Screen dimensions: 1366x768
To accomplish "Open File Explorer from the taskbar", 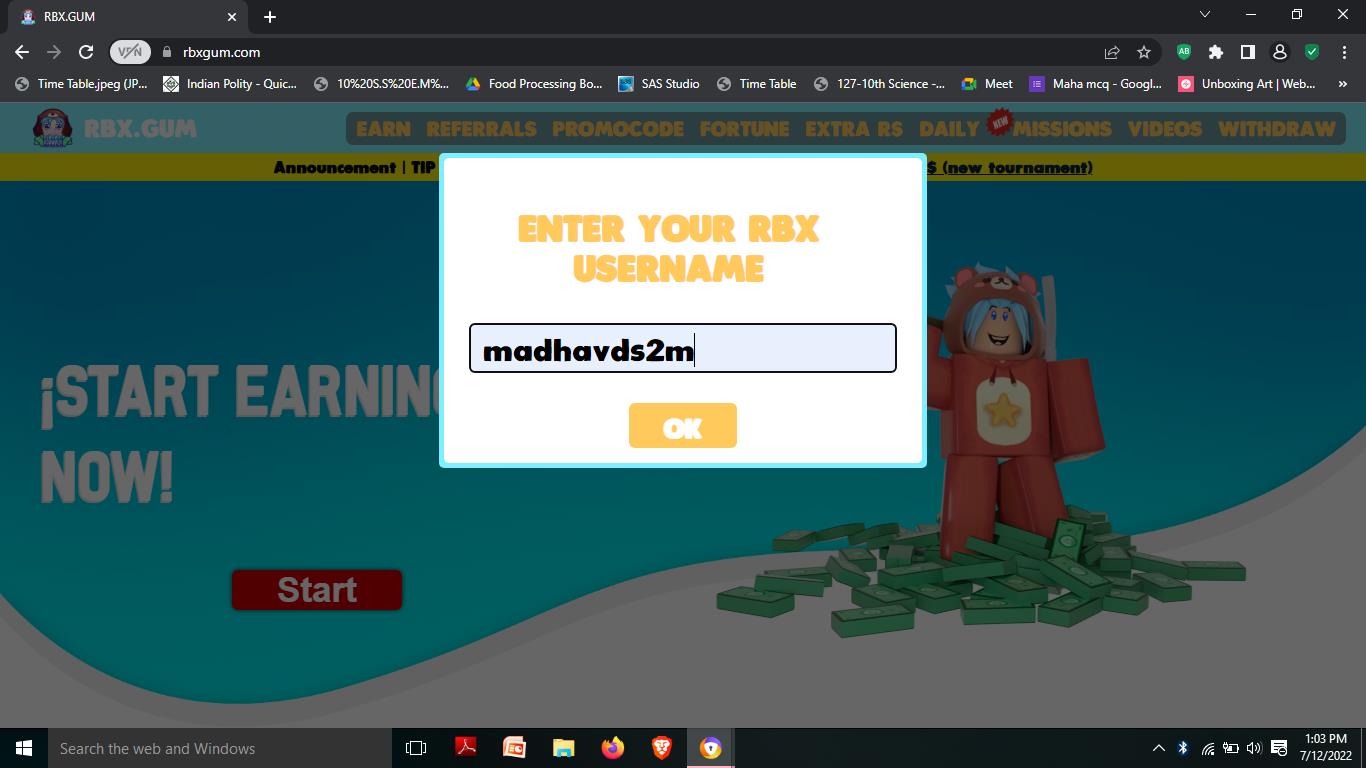I will pyautogui.click(x=564, y=748).
